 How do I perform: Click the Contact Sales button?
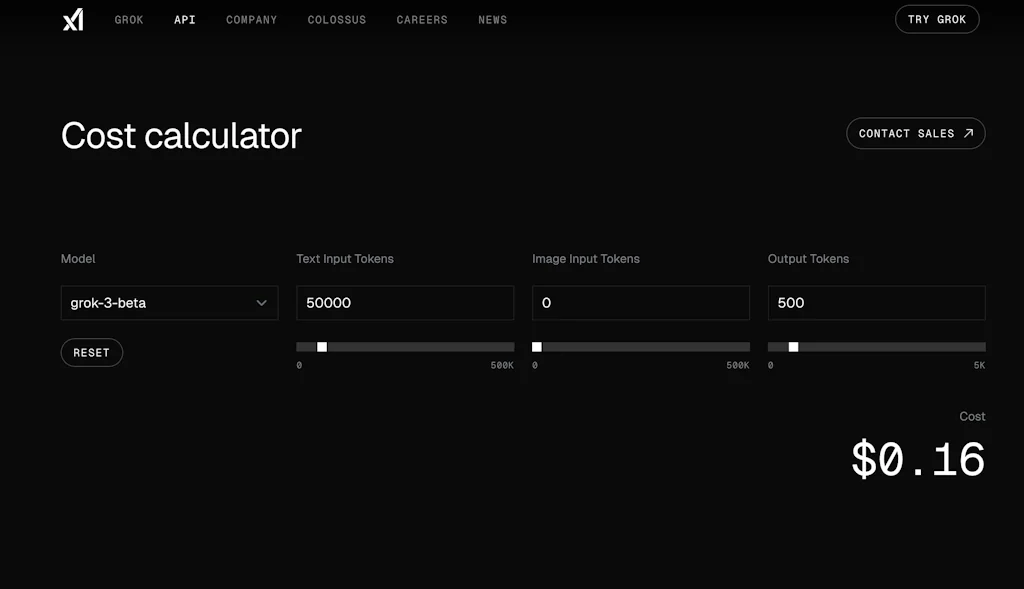915,133
